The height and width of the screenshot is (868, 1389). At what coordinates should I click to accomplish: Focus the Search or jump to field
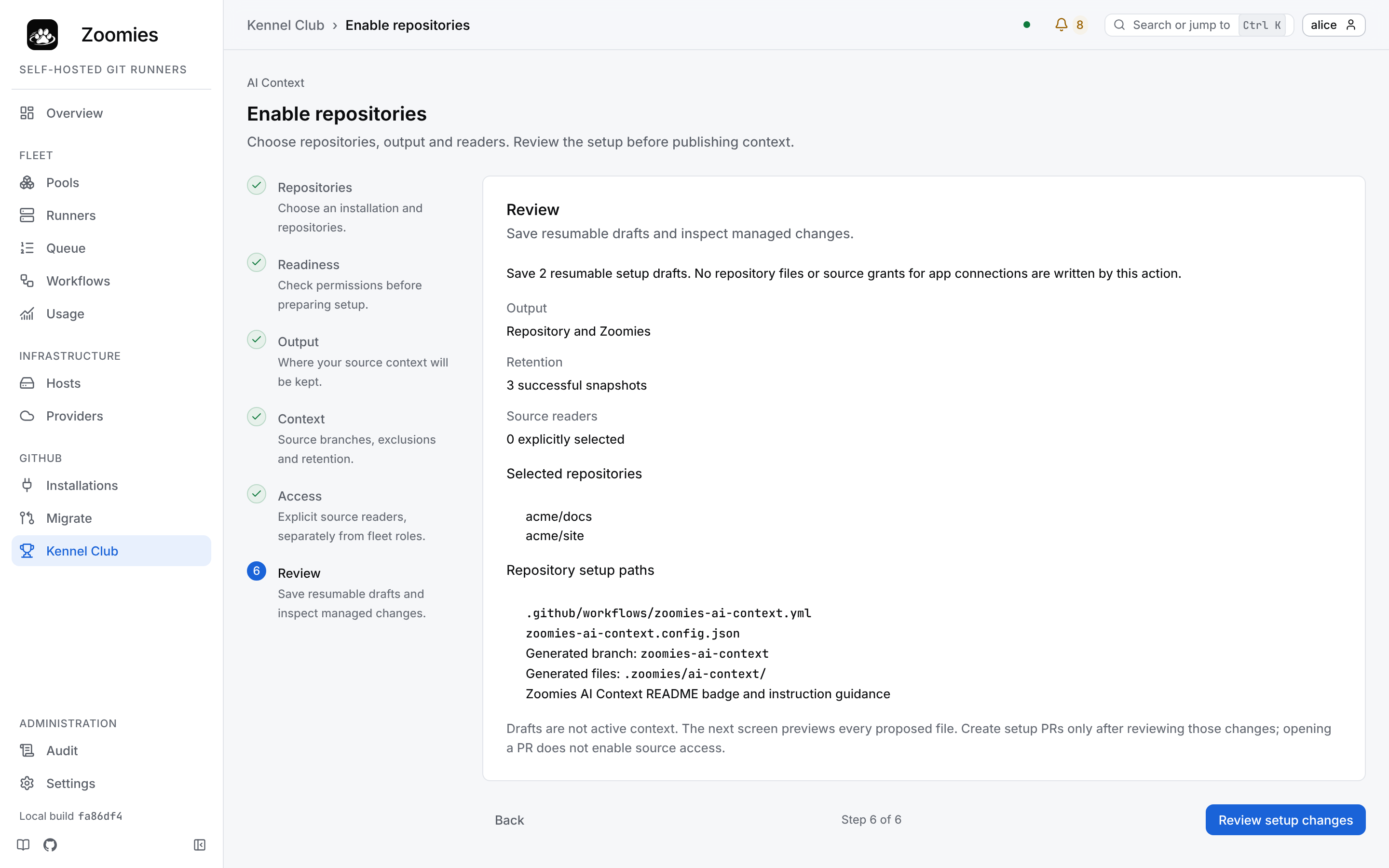click(x=1198, y=25)
